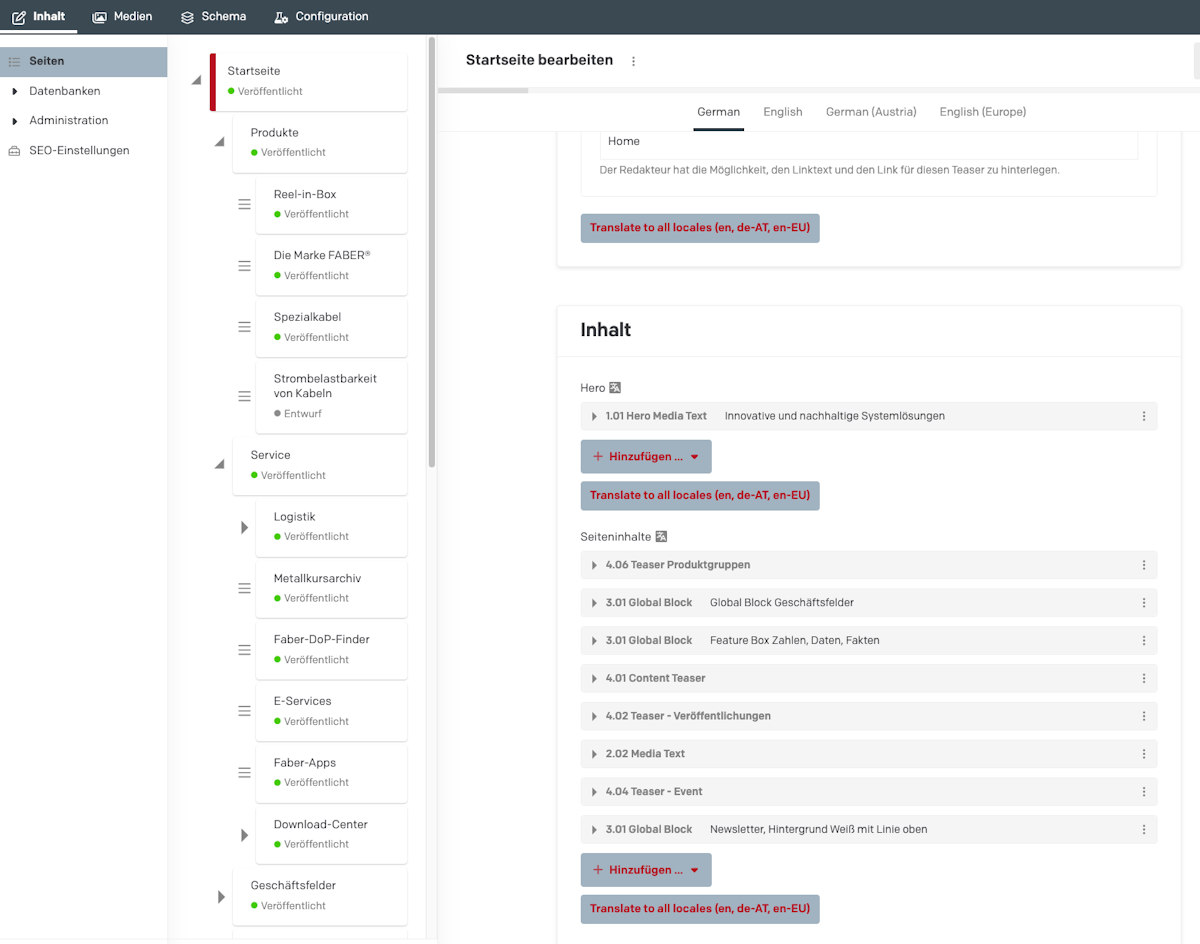This screenshot has height=944, width=1200.
Task: Open options menu for 1.01 Hero Media Text
Action: pos(1144,416)
